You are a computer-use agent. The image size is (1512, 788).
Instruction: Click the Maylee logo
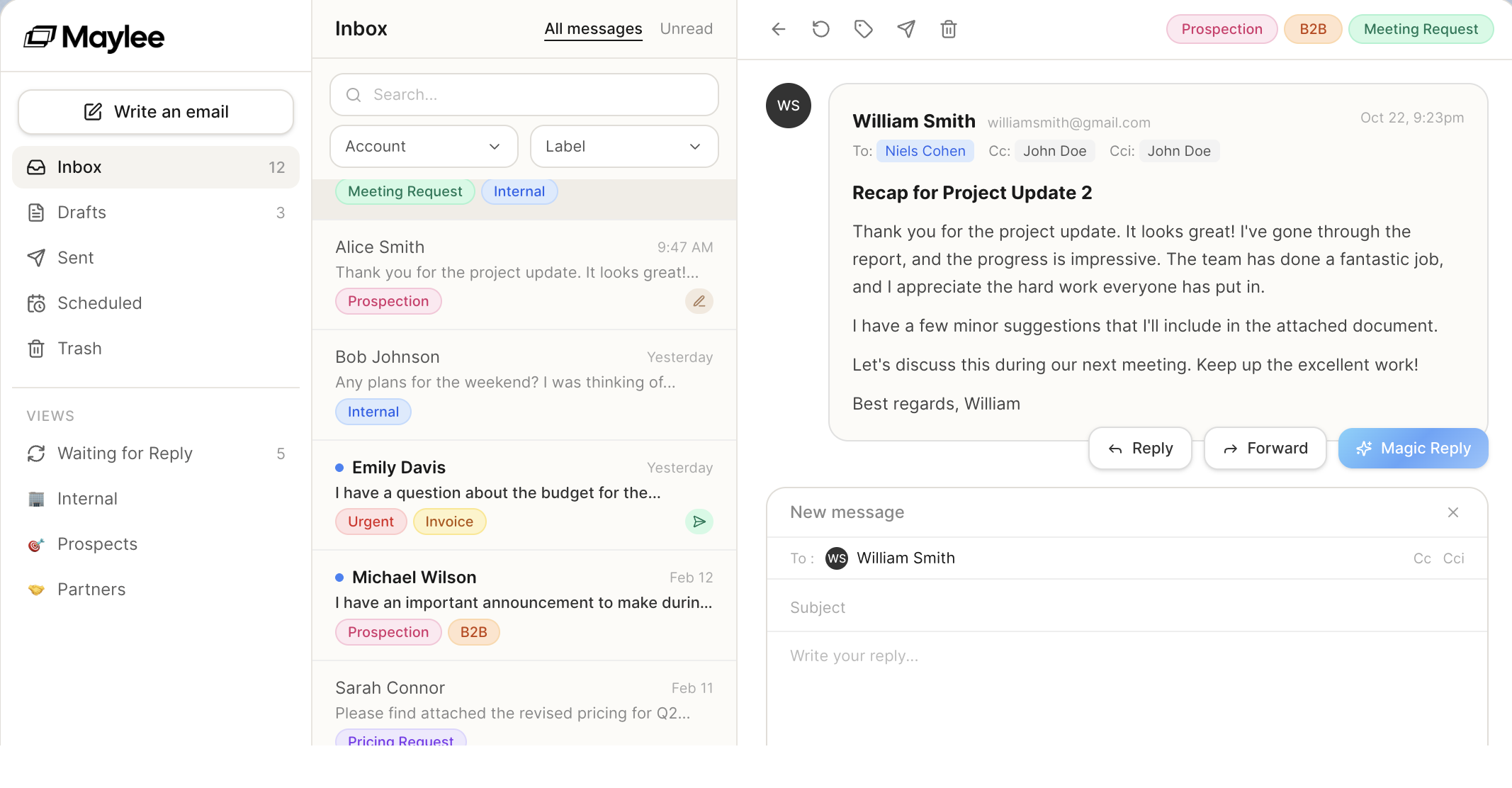(94, 37)
